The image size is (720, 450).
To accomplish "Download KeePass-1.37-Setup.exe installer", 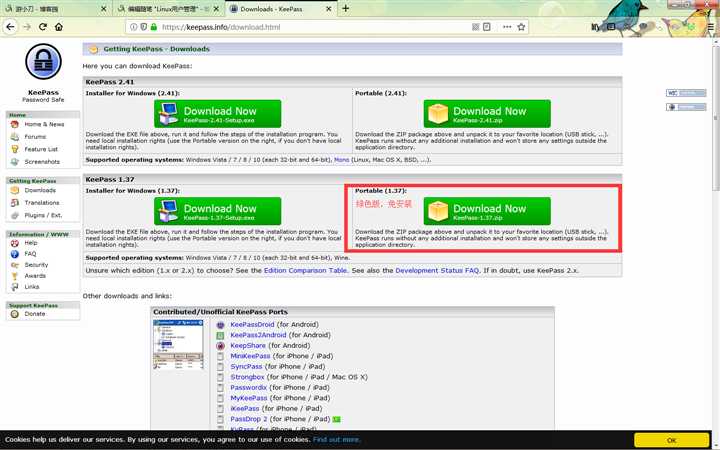I will 217,211.
